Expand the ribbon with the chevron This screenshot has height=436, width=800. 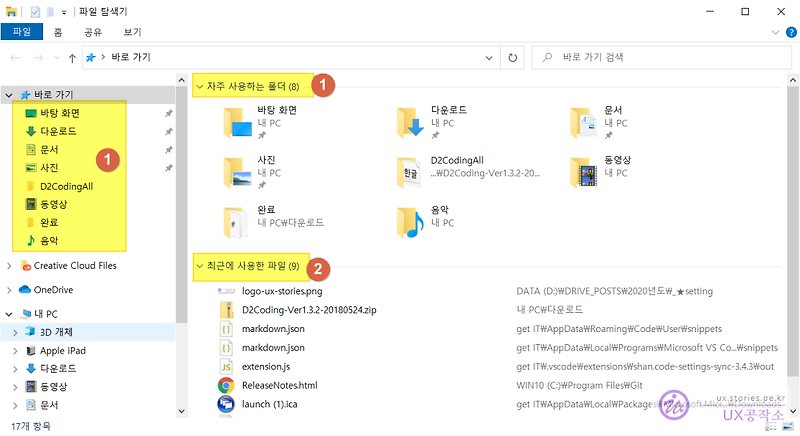776,32
